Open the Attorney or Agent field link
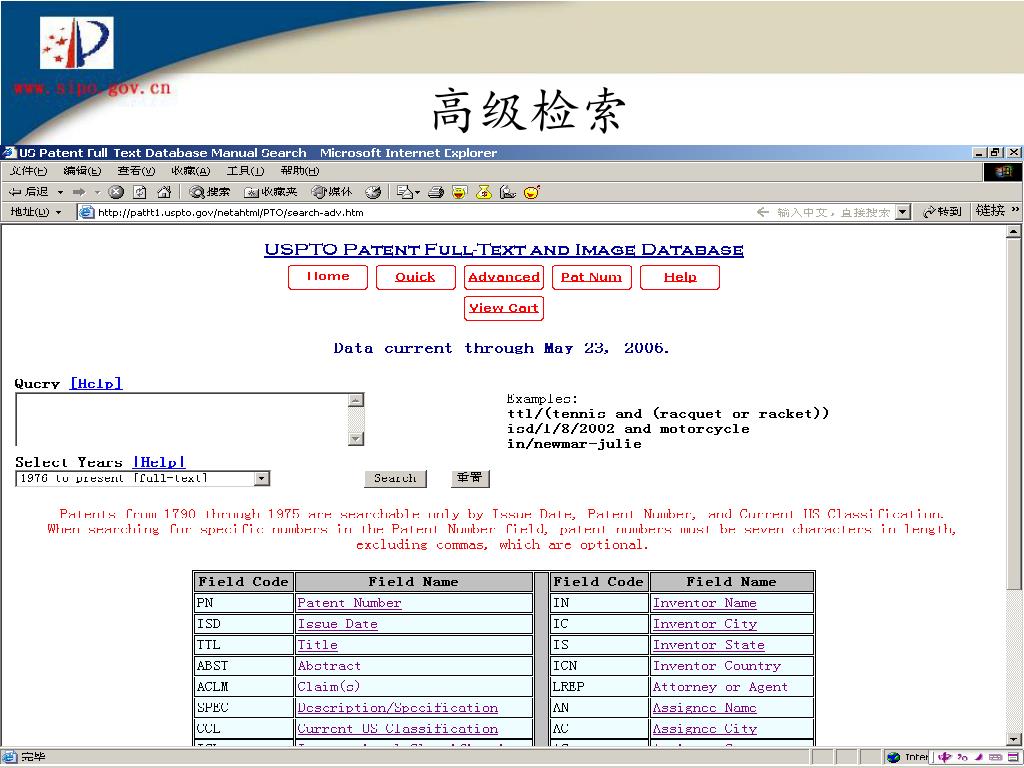Viewport: 1024px width, 768px height. coord(720,686)
